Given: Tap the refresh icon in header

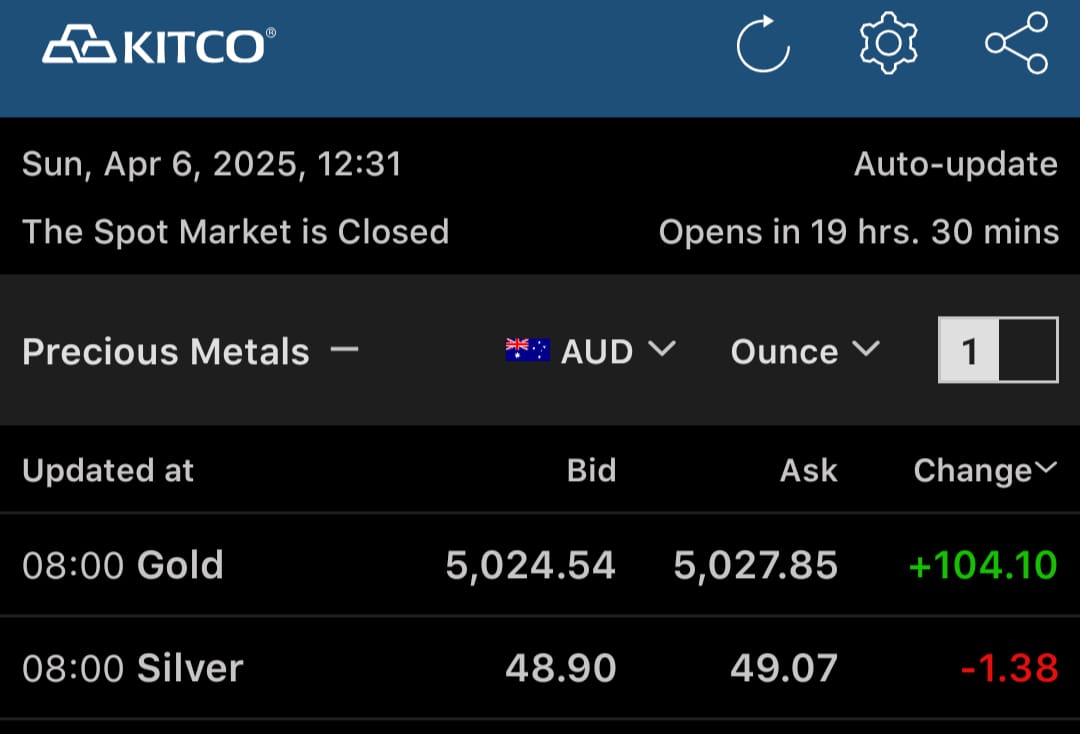Looking at the screenshot, I should (x=762, y=44).
